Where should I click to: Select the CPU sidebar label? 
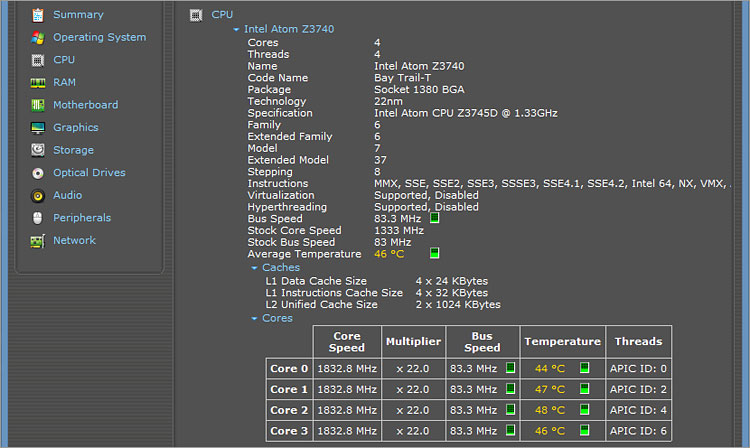click(x=64, y=60)
